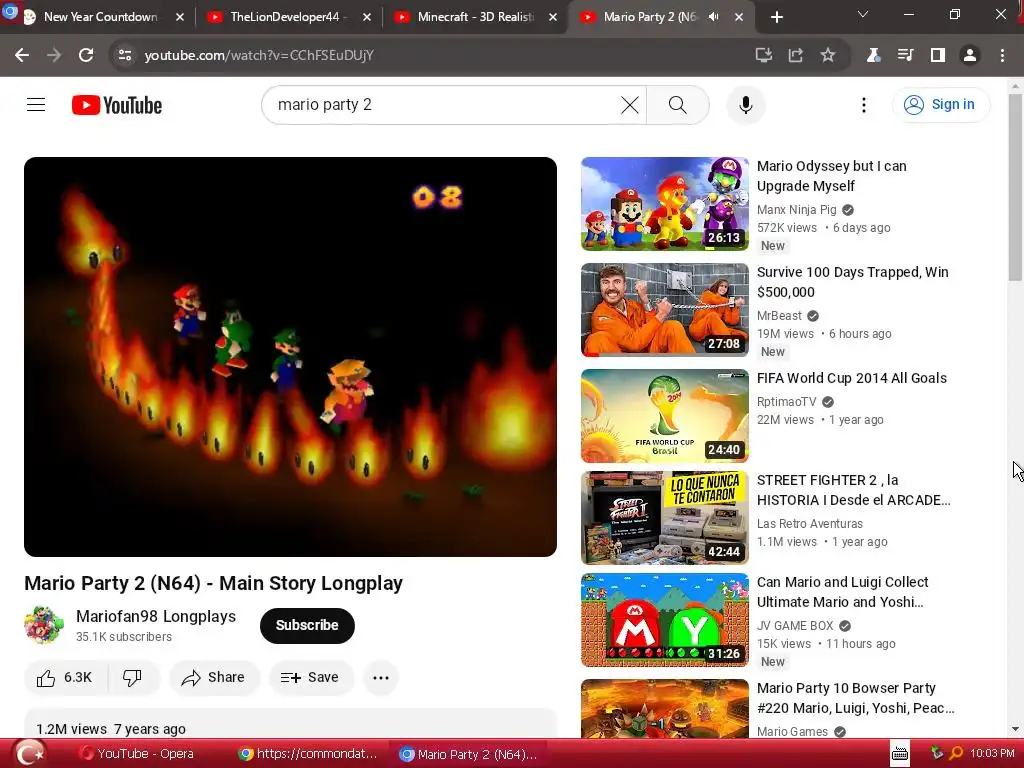This screenshot has height=768, width=1024.
Task: Open a new browser tab
Action: [776, 17]
